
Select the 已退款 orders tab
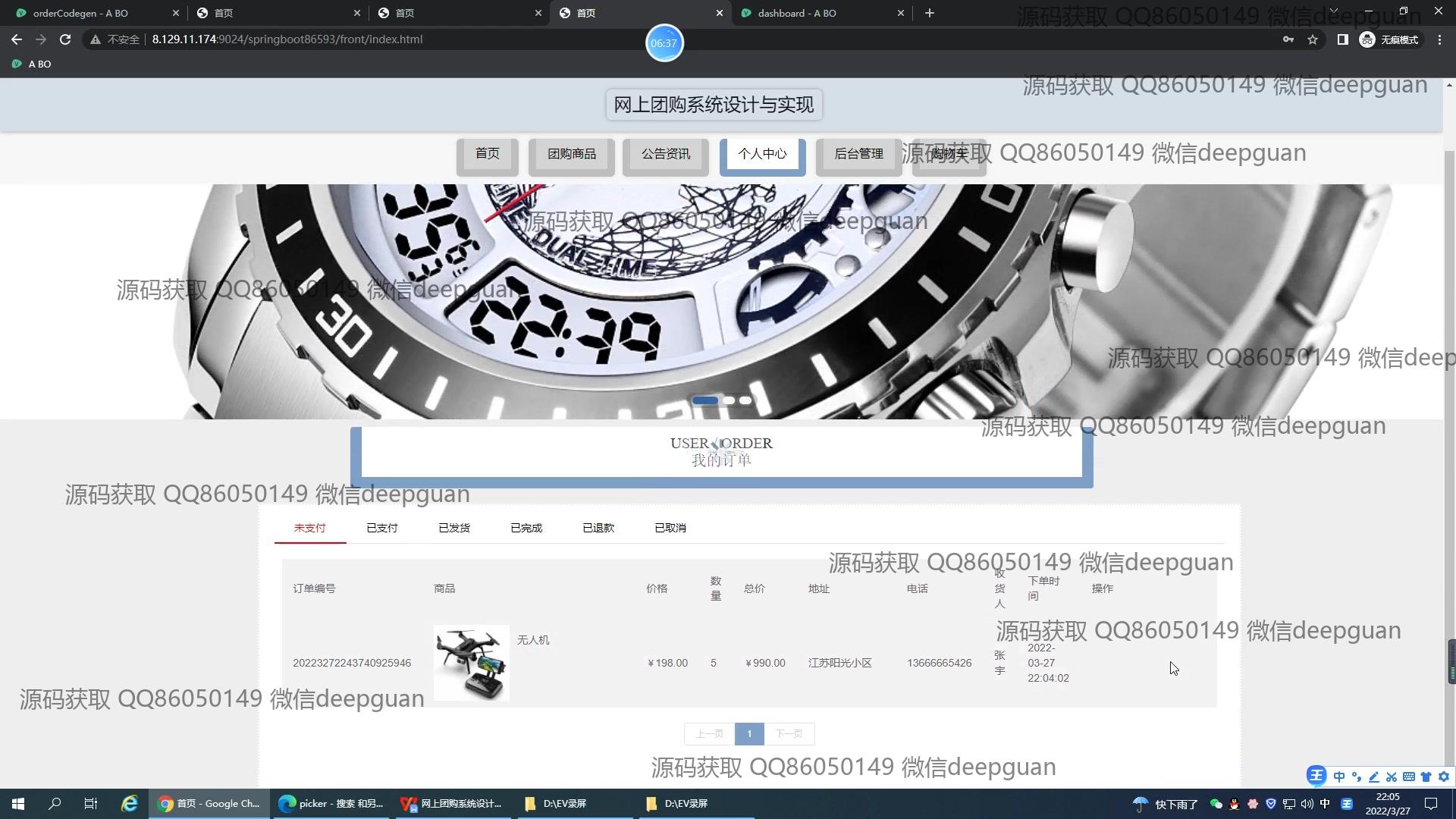[598, 528]
